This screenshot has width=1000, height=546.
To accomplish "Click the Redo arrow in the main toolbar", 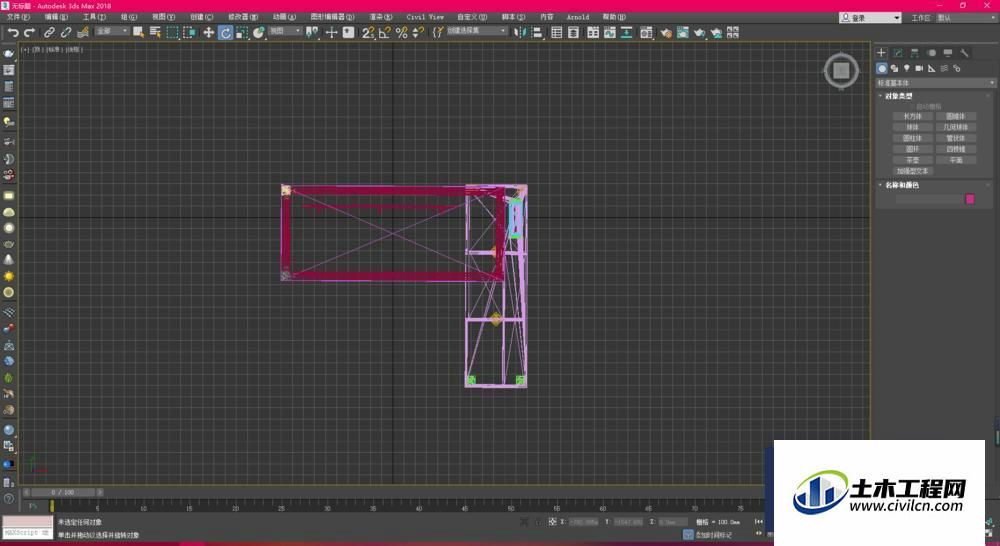I will click(x=29, y=33).
